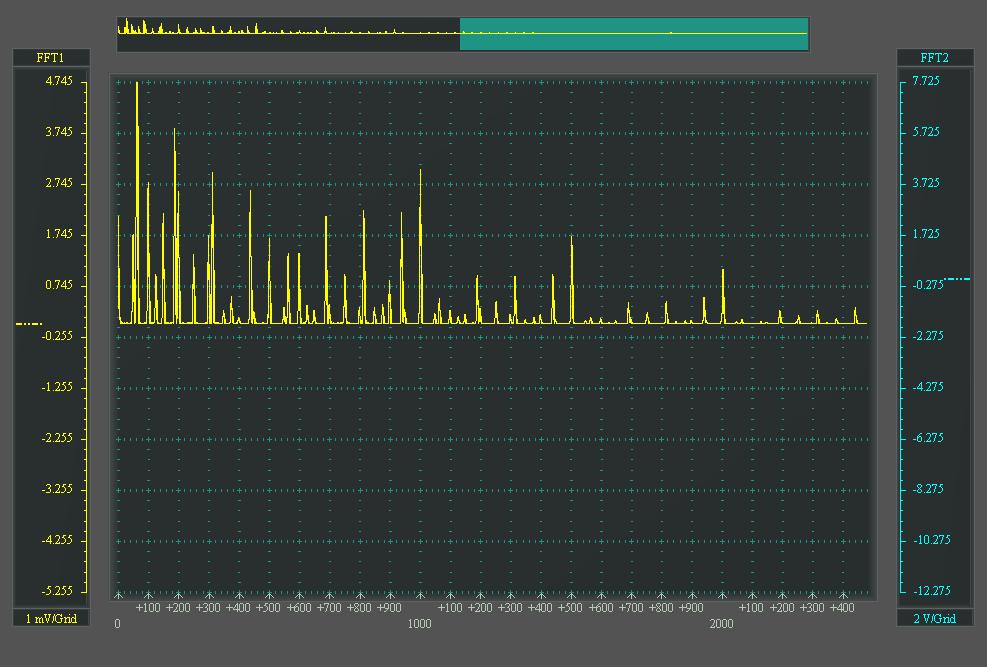Click the 4.745 value on FFT1 scale

click(59, 81)
